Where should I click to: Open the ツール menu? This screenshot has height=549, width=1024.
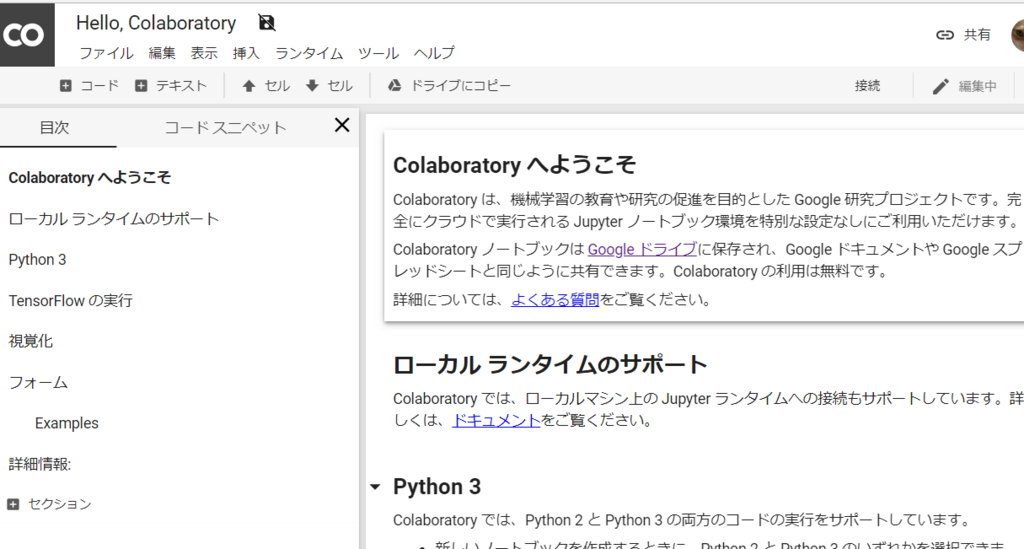click(378, 53)
